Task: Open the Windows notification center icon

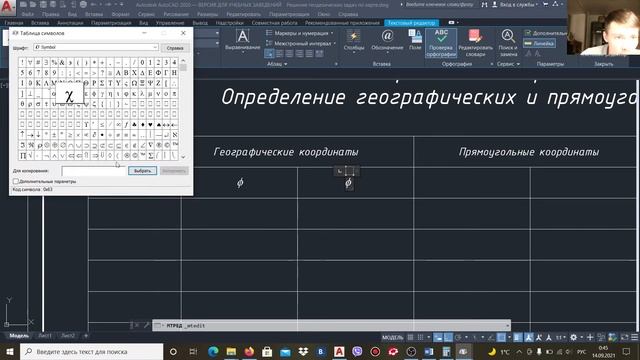Action: coord(626,351)
